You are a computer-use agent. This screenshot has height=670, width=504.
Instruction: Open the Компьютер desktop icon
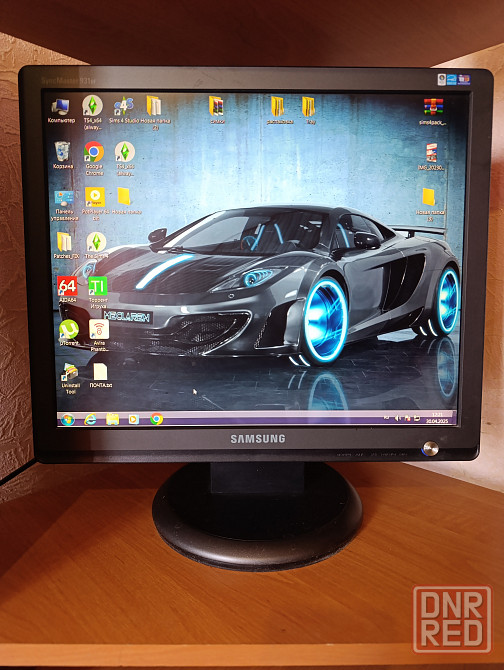(x=61, y=110)
